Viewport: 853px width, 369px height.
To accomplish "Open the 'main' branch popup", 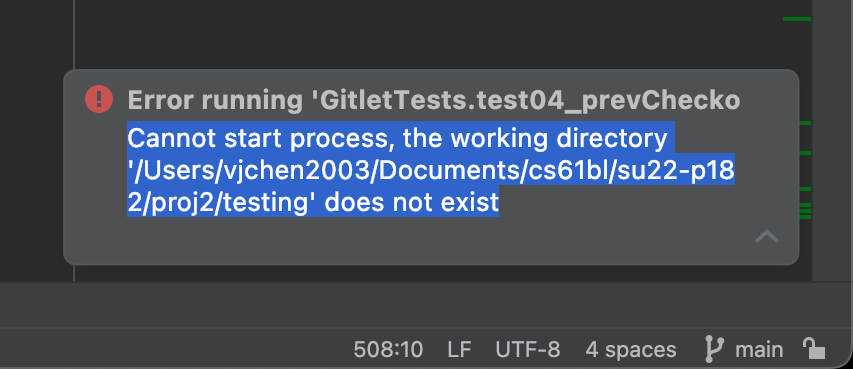I will (x=759, y=349).
